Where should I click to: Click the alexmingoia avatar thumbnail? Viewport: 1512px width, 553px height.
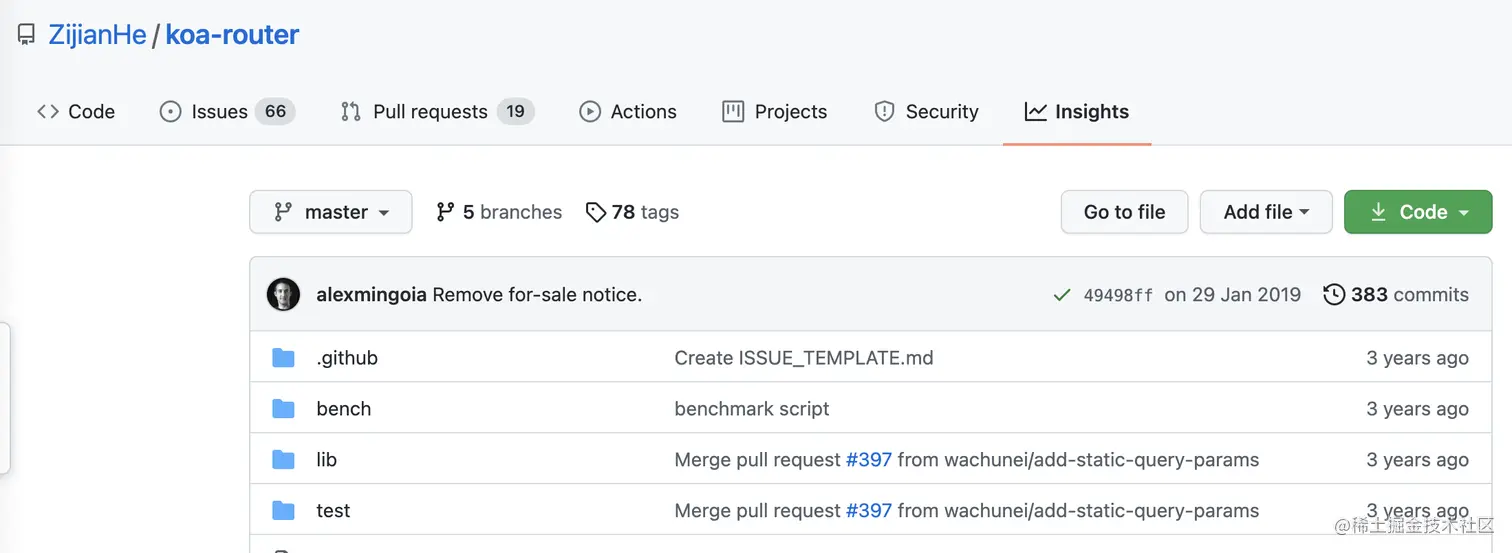[x=283, y=295]
